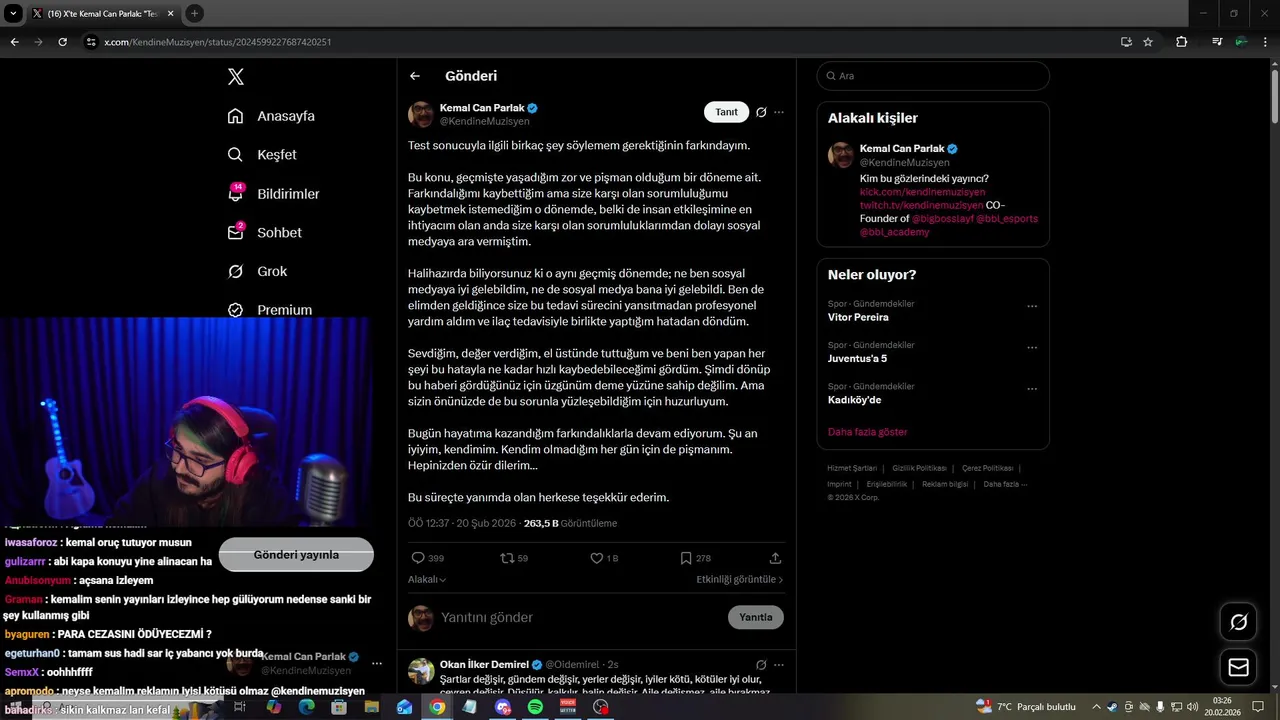Open Kemal Can Parlak's profile avatar on post
Screen dimensions: 1280x720
[x=421, y=114]
